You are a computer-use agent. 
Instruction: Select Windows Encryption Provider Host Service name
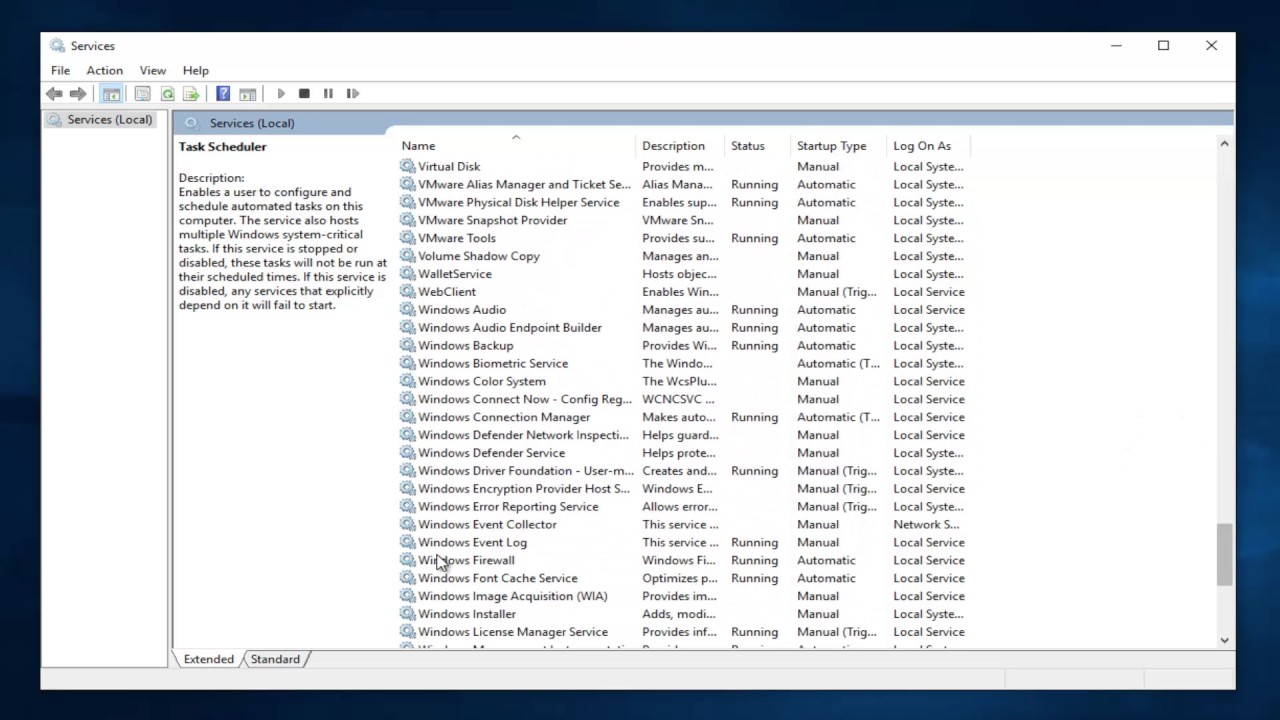(523, 489)
